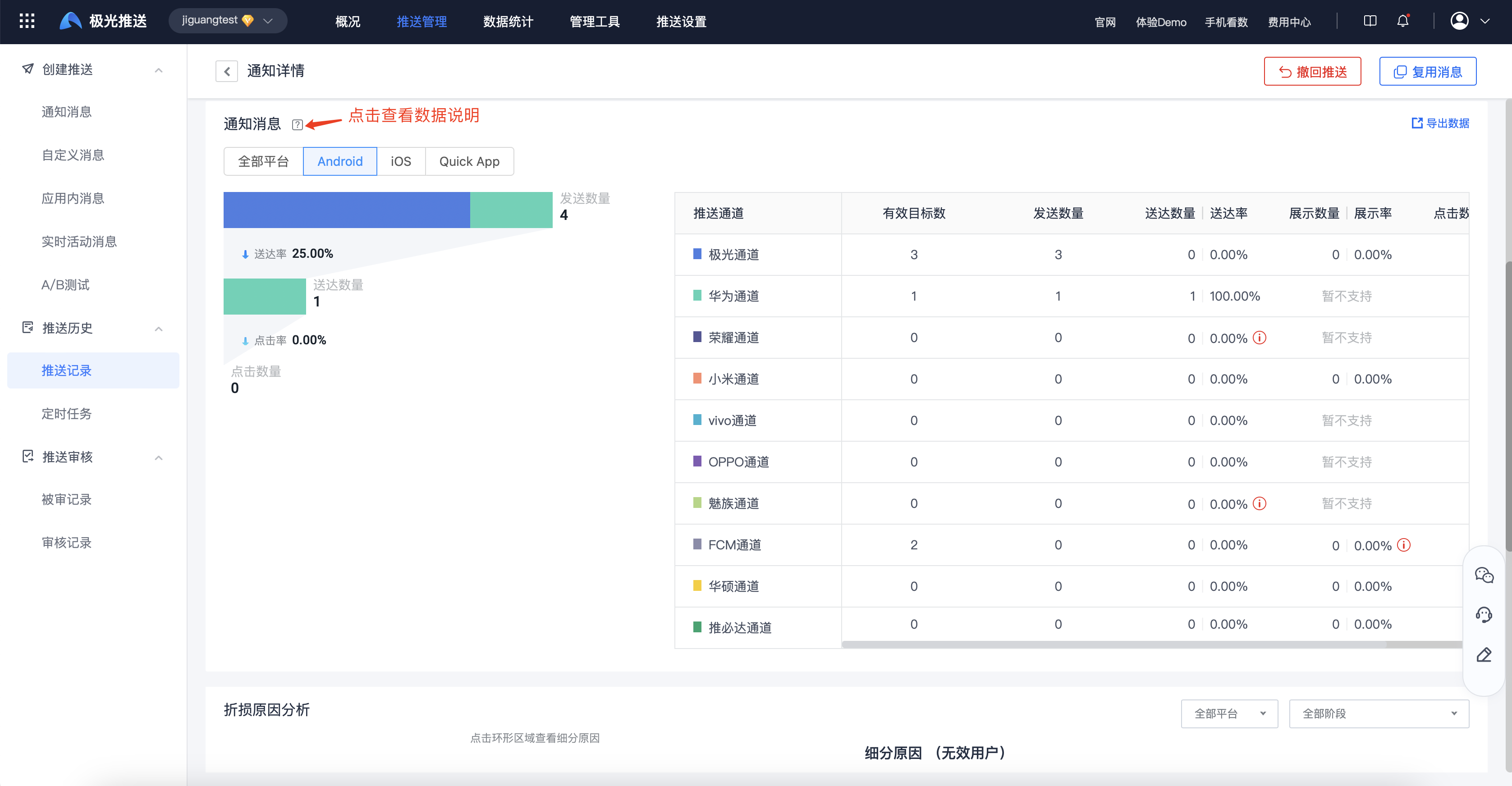Select the Android platform tab
This screenshot has width=1512, height=786.
click(340, 161)
